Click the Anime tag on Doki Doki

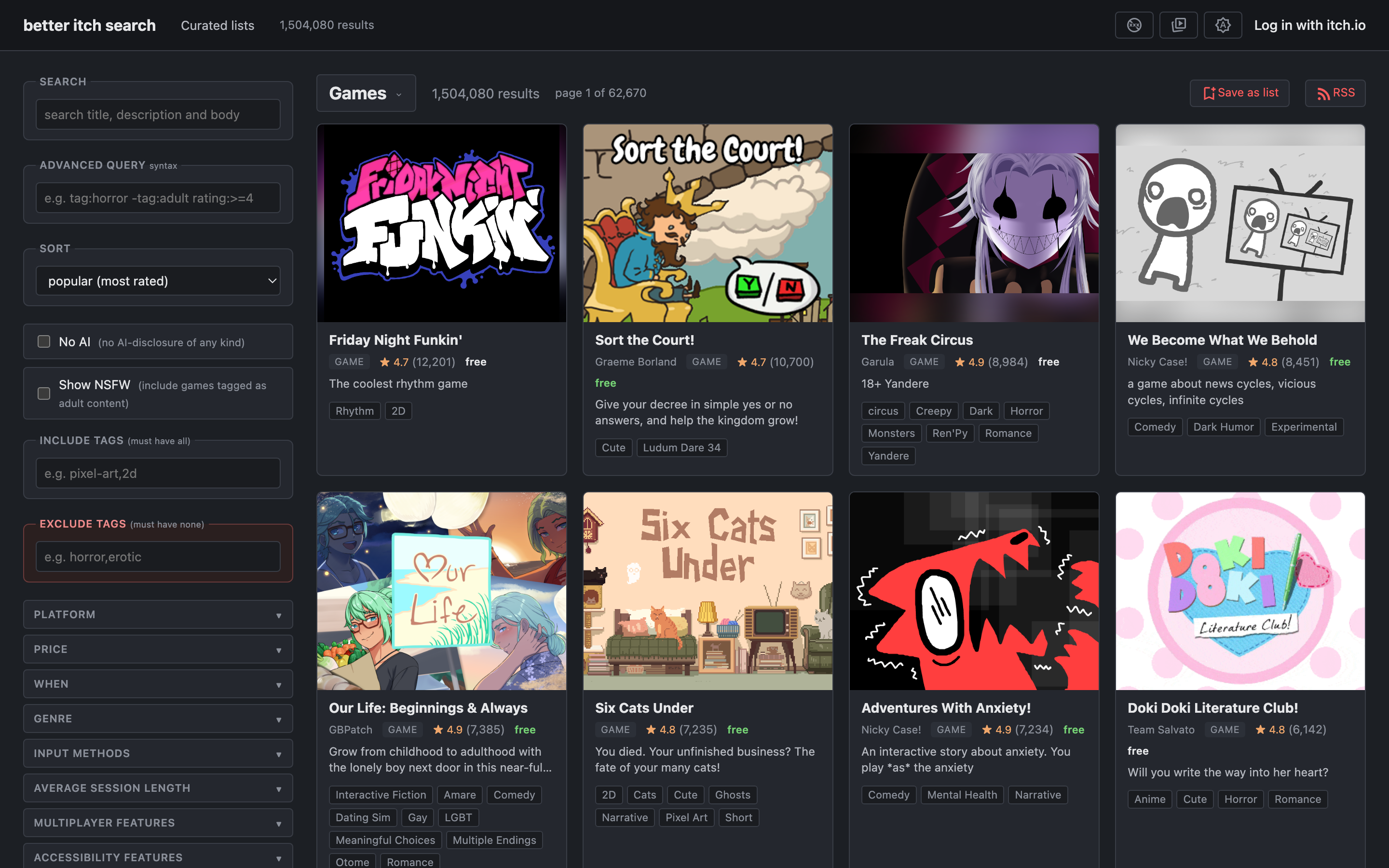click(1150, 799)
